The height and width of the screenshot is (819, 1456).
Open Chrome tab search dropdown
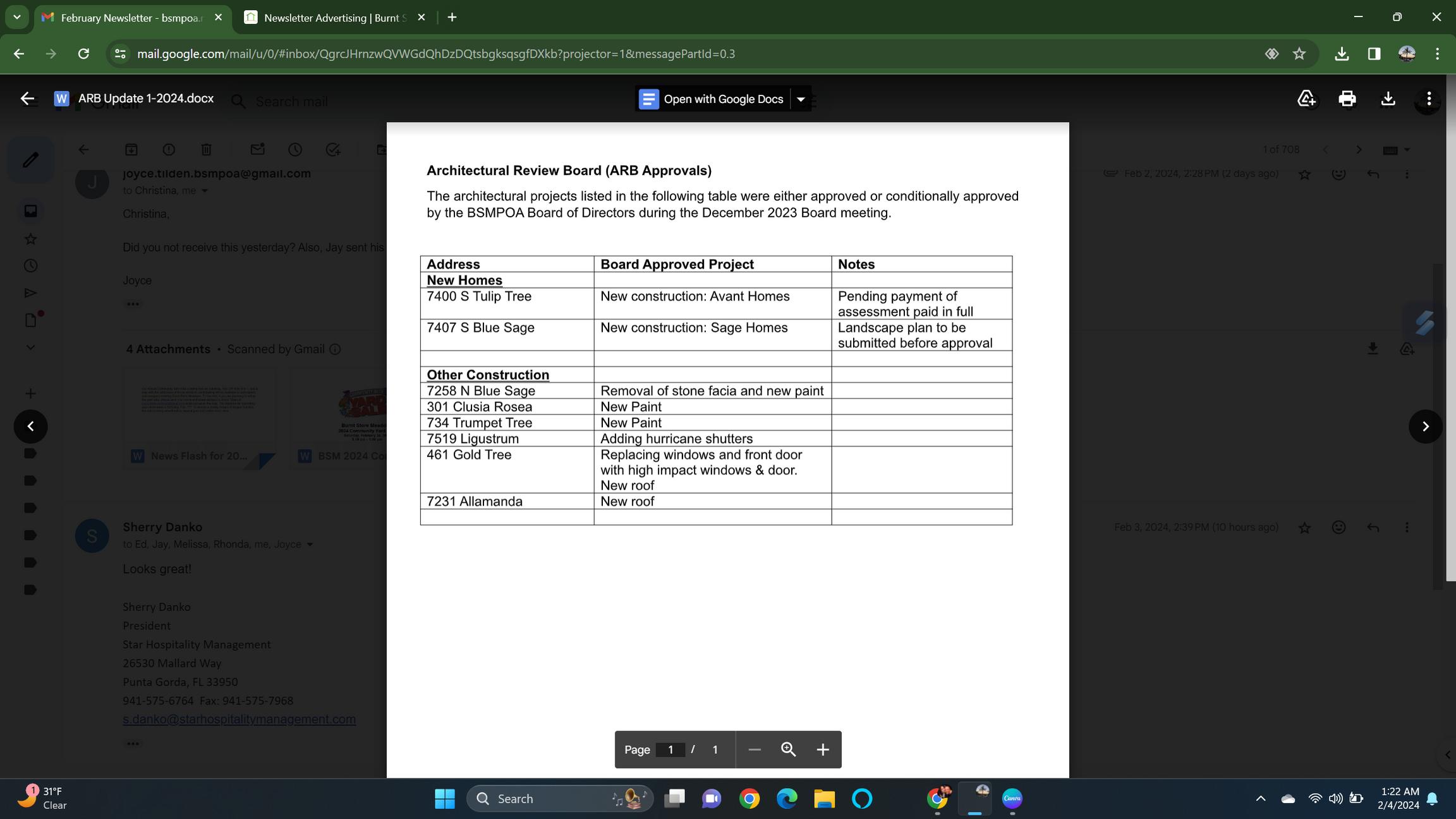point(17,17)
